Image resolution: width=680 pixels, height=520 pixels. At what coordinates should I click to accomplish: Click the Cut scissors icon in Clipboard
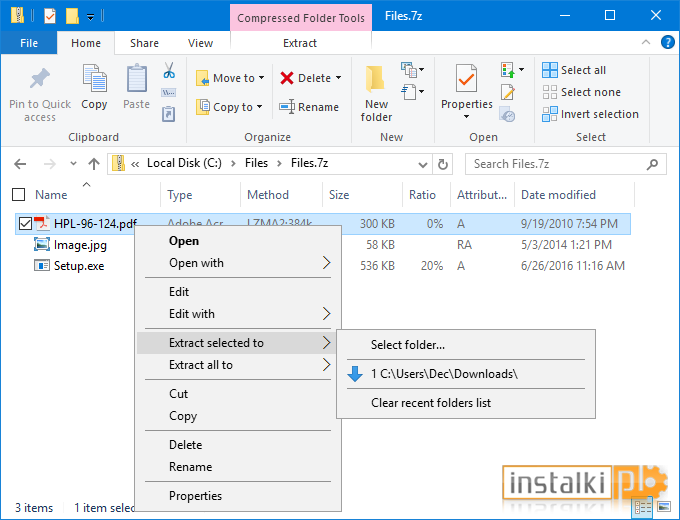[169, 70]
